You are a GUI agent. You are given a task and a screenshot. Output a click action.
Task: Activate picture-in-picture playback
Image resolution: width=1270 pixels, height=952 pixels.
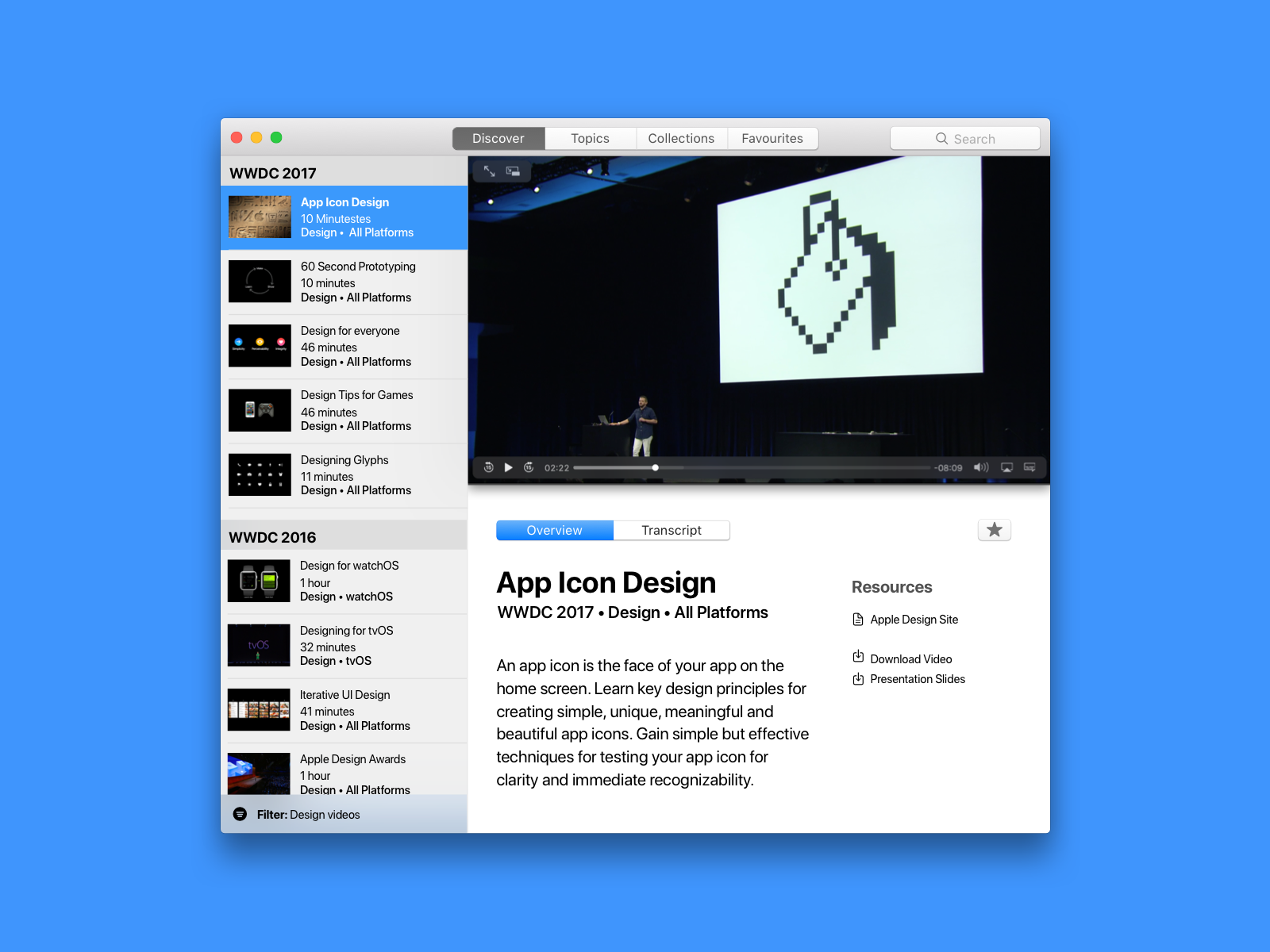pyautogui.click(x=514, y=171)
